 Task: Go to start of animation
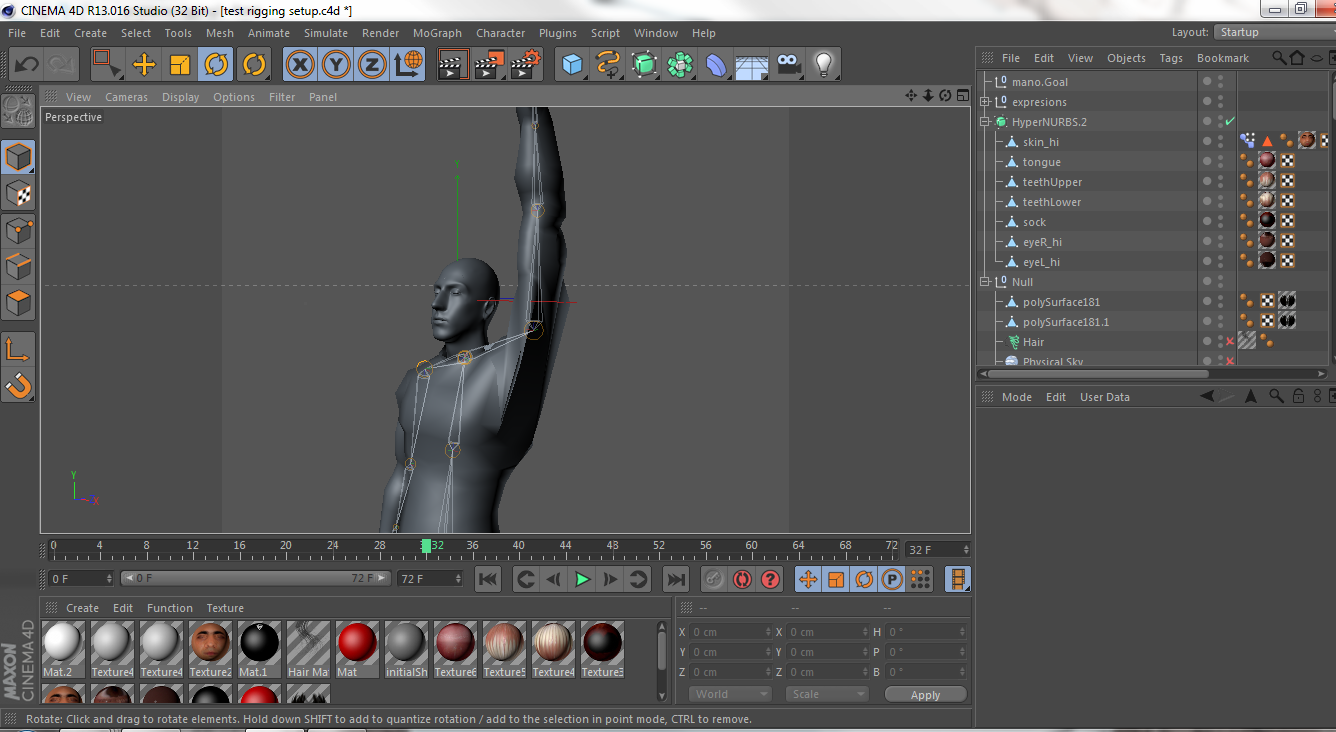487,579
